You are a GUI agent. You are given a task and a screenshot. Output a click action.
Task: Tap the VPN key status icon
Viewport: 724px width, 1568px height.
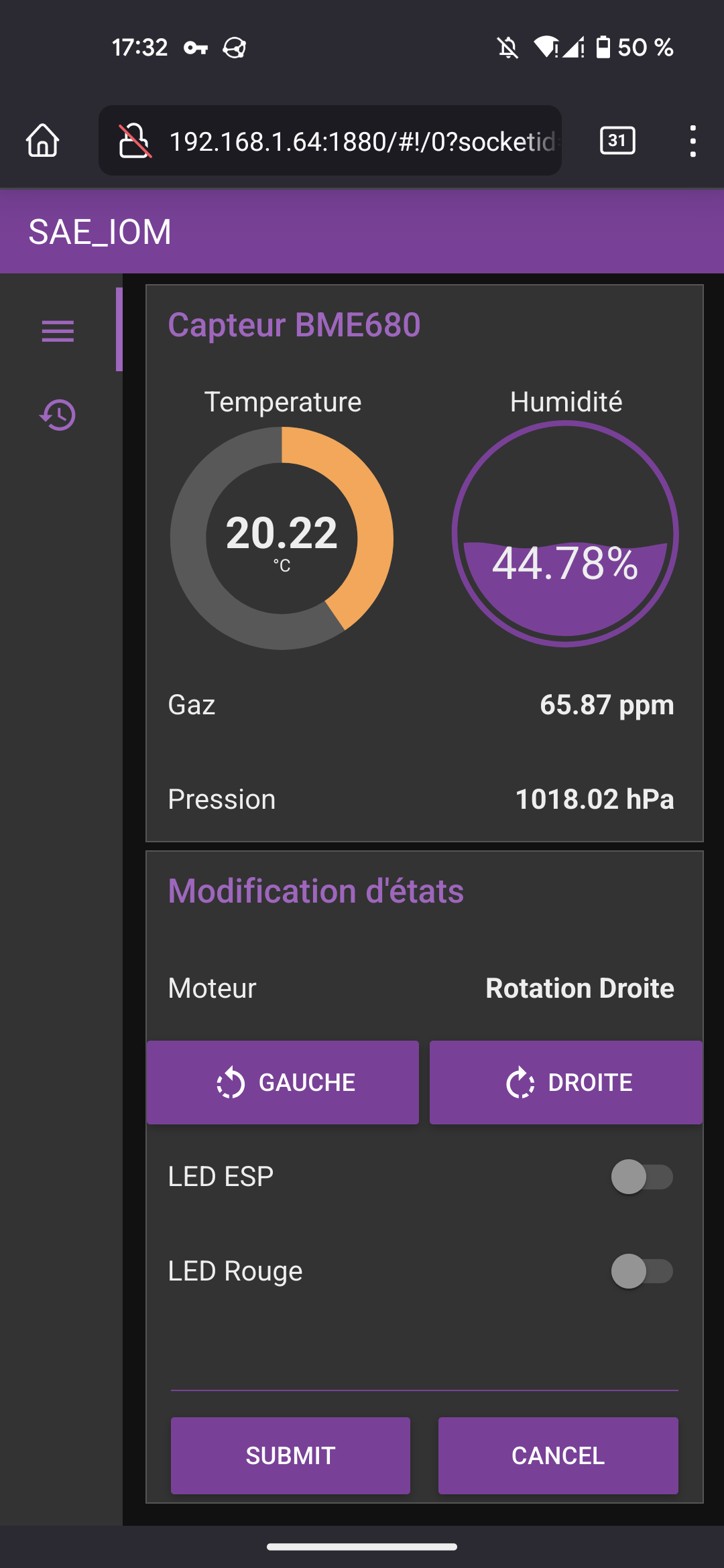tap(195, 48)
